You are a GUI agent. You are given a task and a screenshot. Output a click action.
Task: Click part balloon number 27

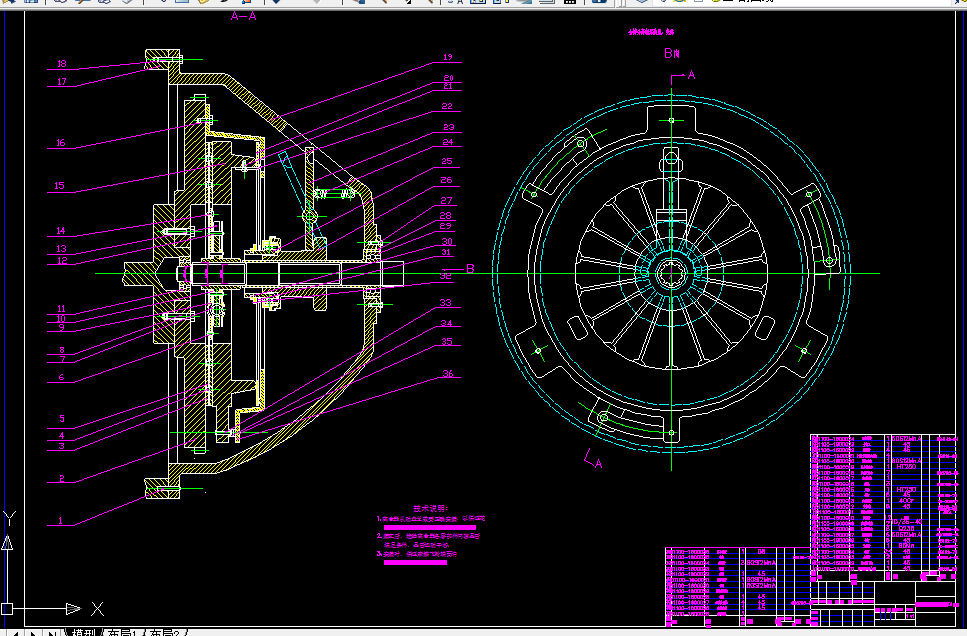click(446, 200)
